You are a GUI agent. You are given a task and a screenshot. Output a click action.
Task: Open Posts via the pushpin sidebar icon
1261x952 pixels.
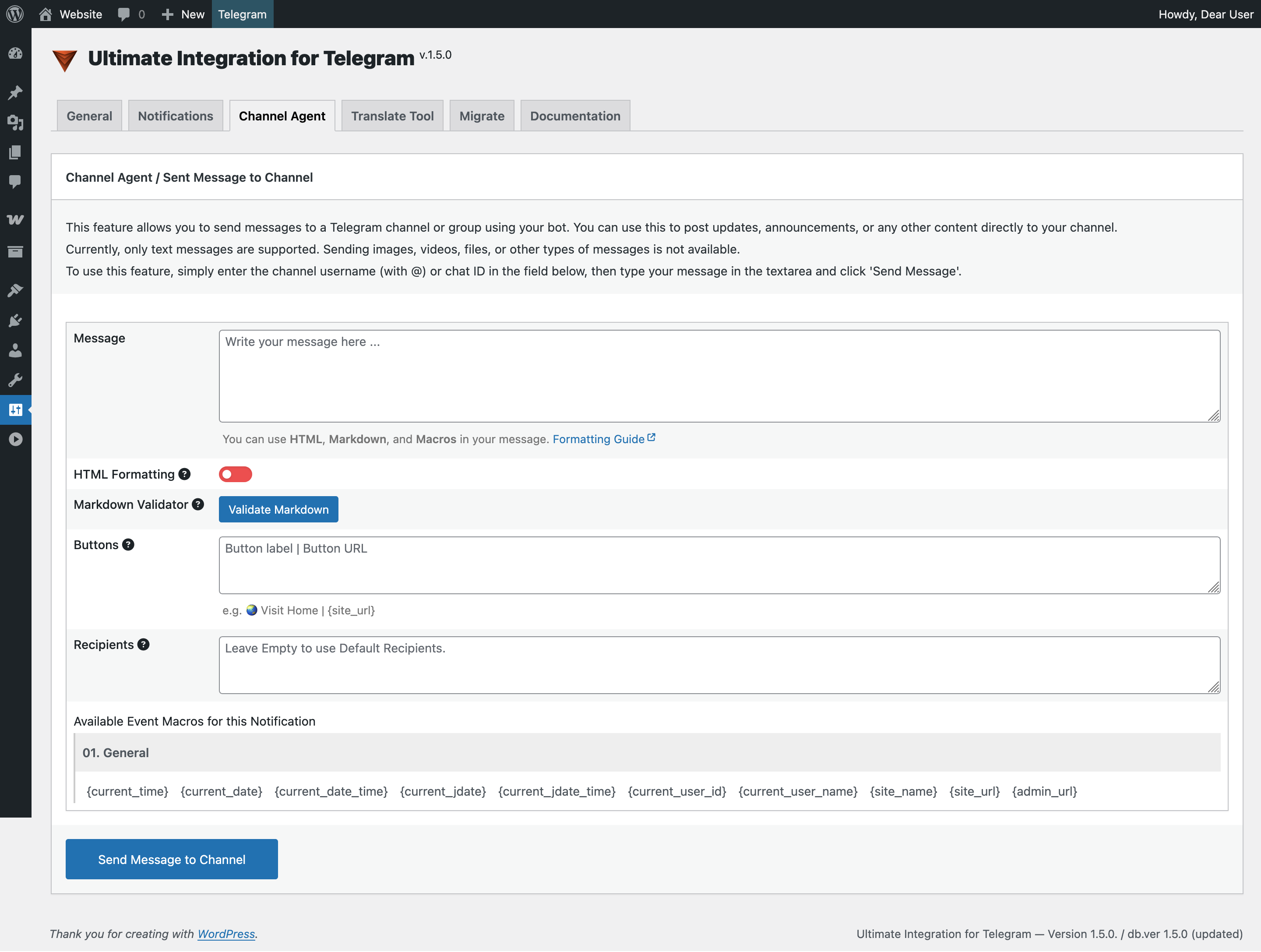(15, 92)
